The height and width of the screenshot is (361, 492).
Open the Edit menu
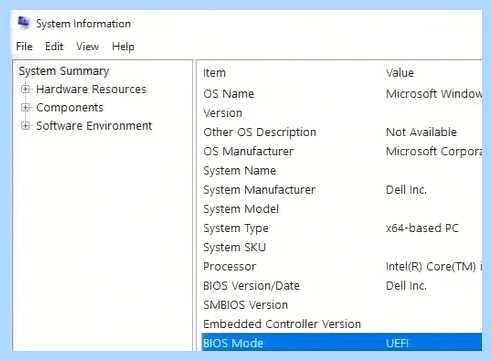[x=54, y=46]
